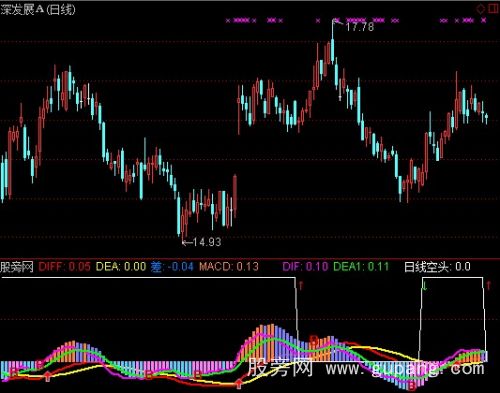Click the red diamond icon at top right
This screenshot has height=393, width=500.
(480, 9)
